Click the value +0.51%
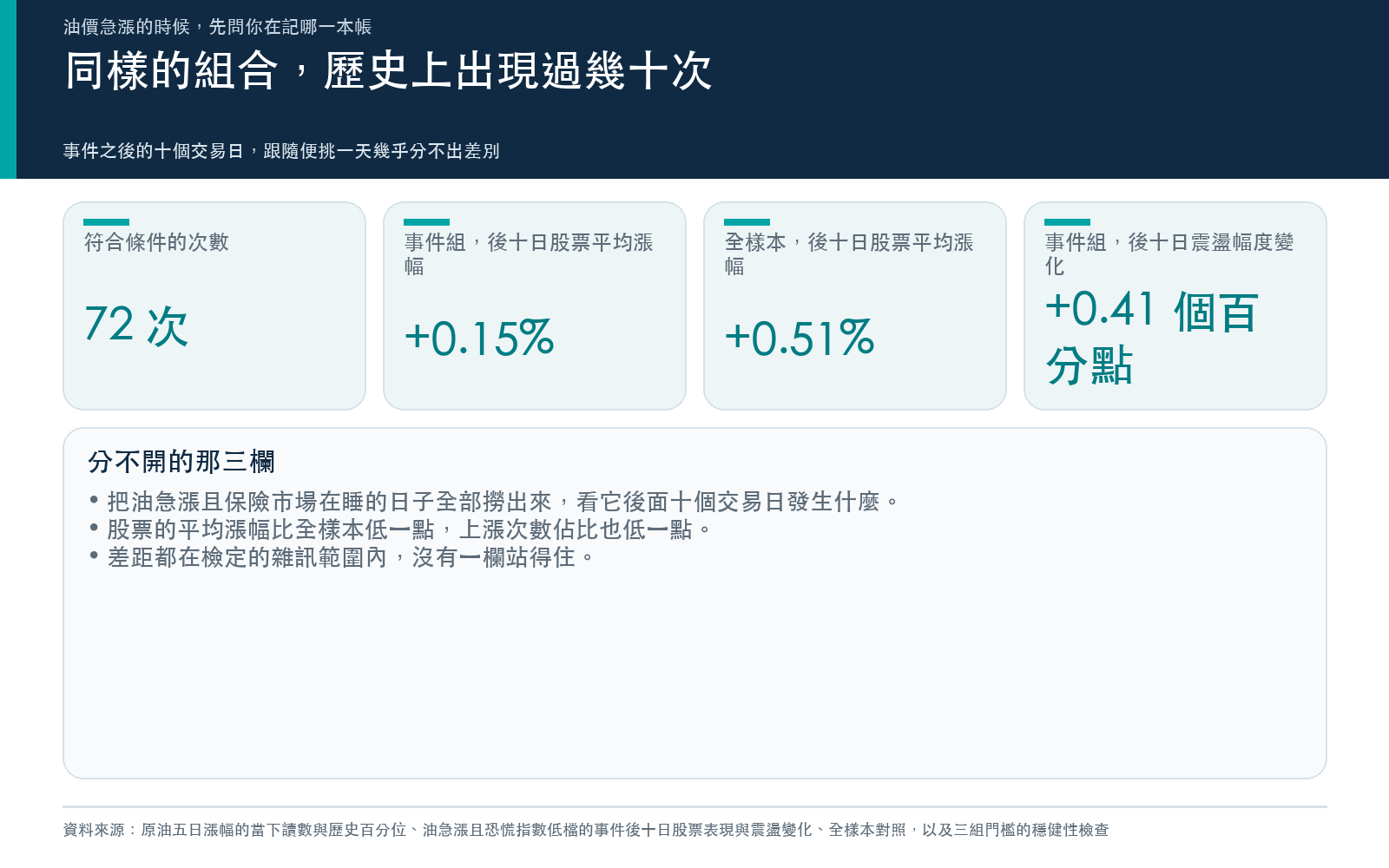Screen dimensions: 1389x868 [800, 338]
